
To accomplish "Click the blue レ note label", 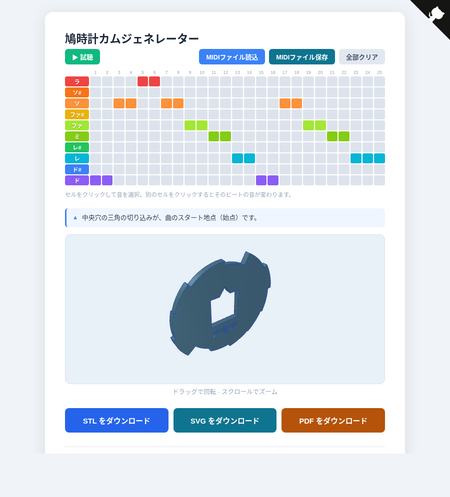I will click(x=77, y=158).
